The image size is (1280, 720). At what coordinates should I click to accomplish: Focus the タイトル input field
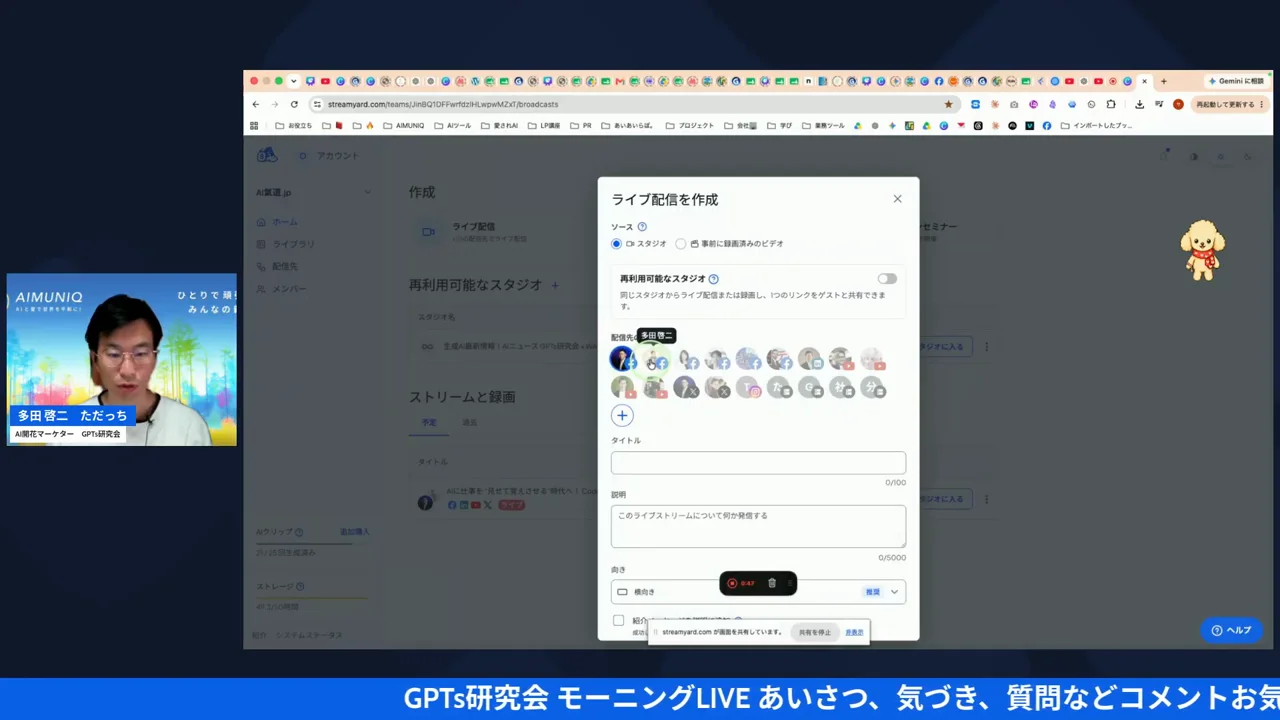(758, 462)
